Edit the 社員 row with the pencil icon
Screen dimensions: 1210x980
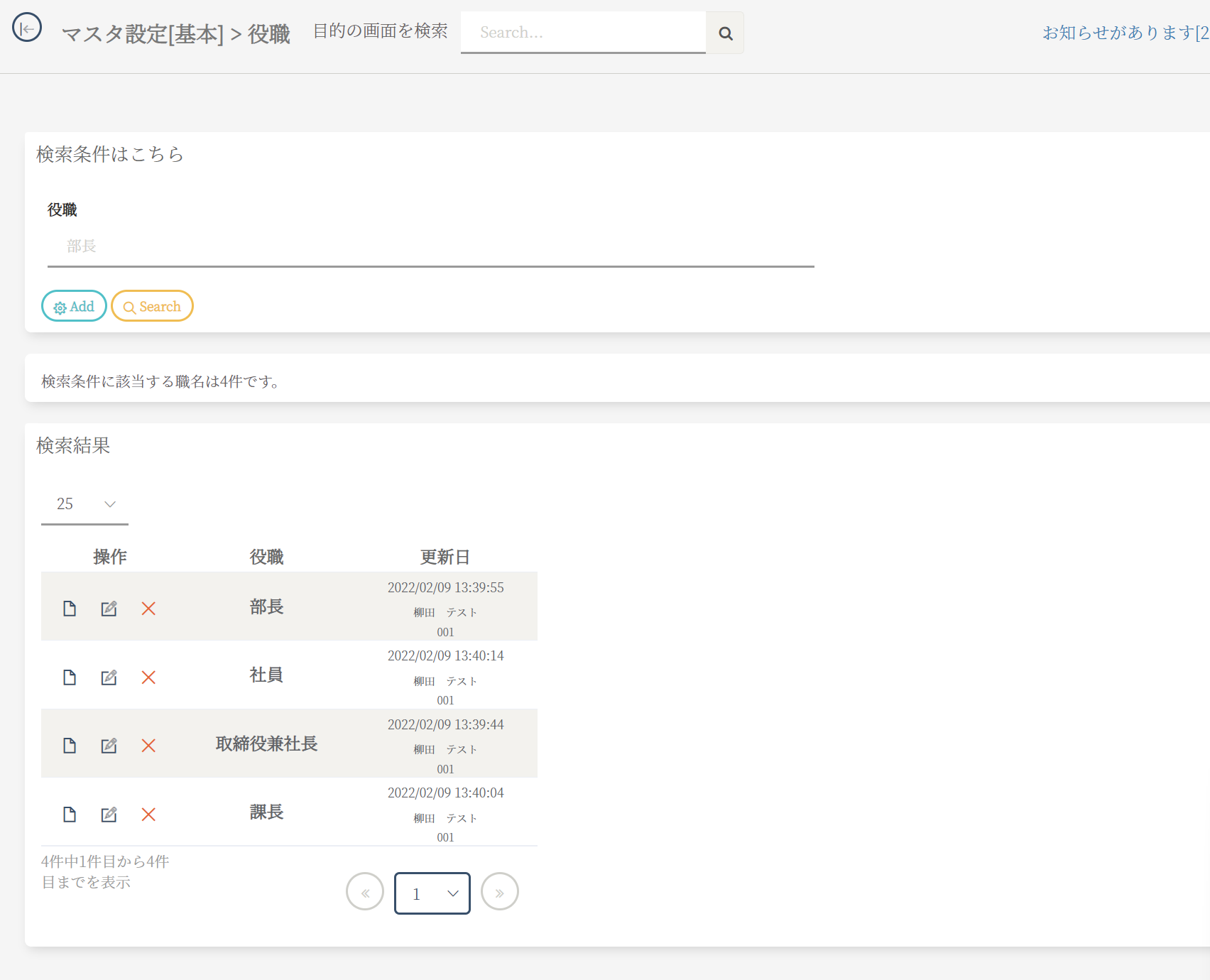[109, 677]
